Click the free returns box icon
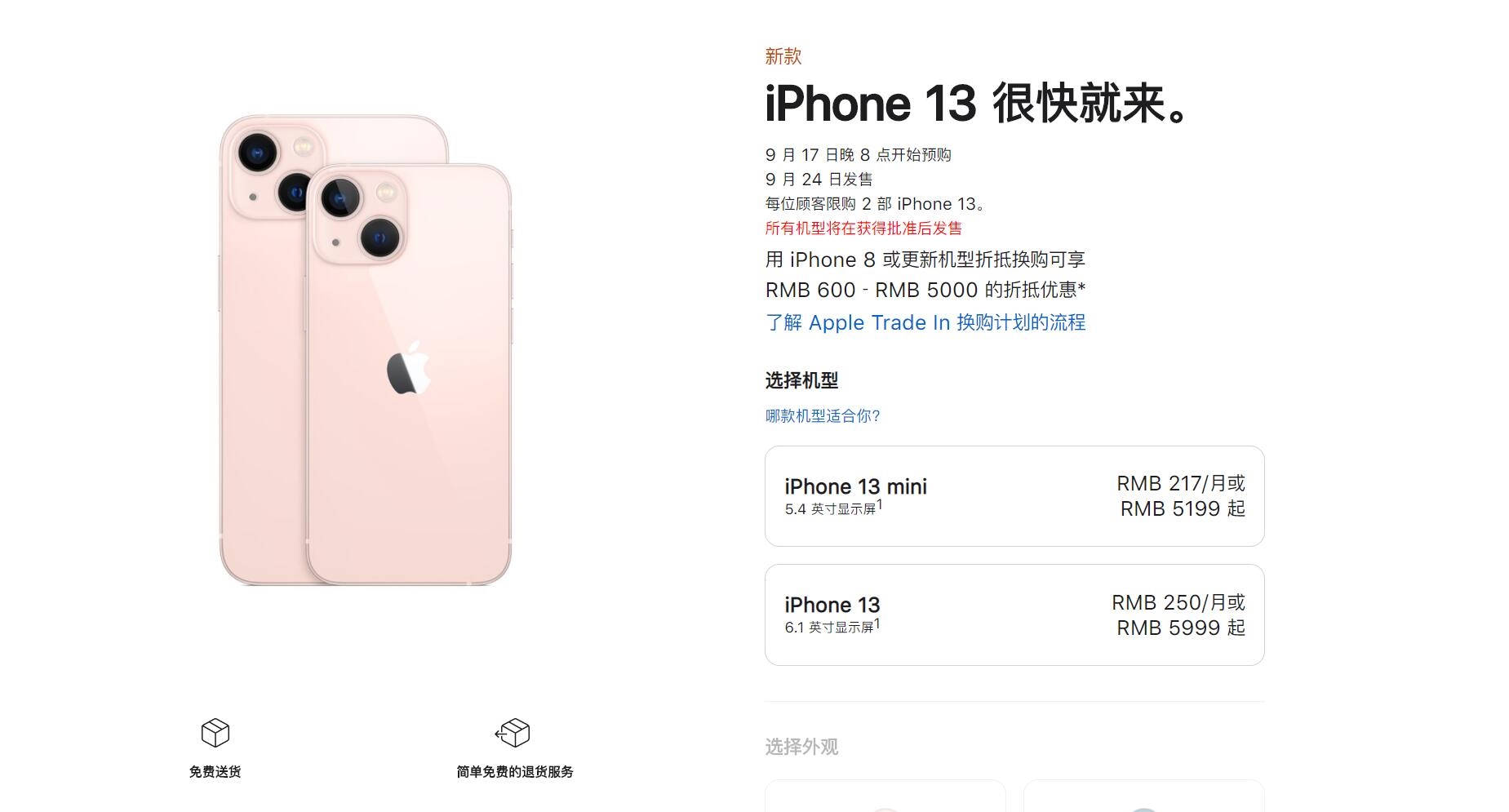 (513, 733)
